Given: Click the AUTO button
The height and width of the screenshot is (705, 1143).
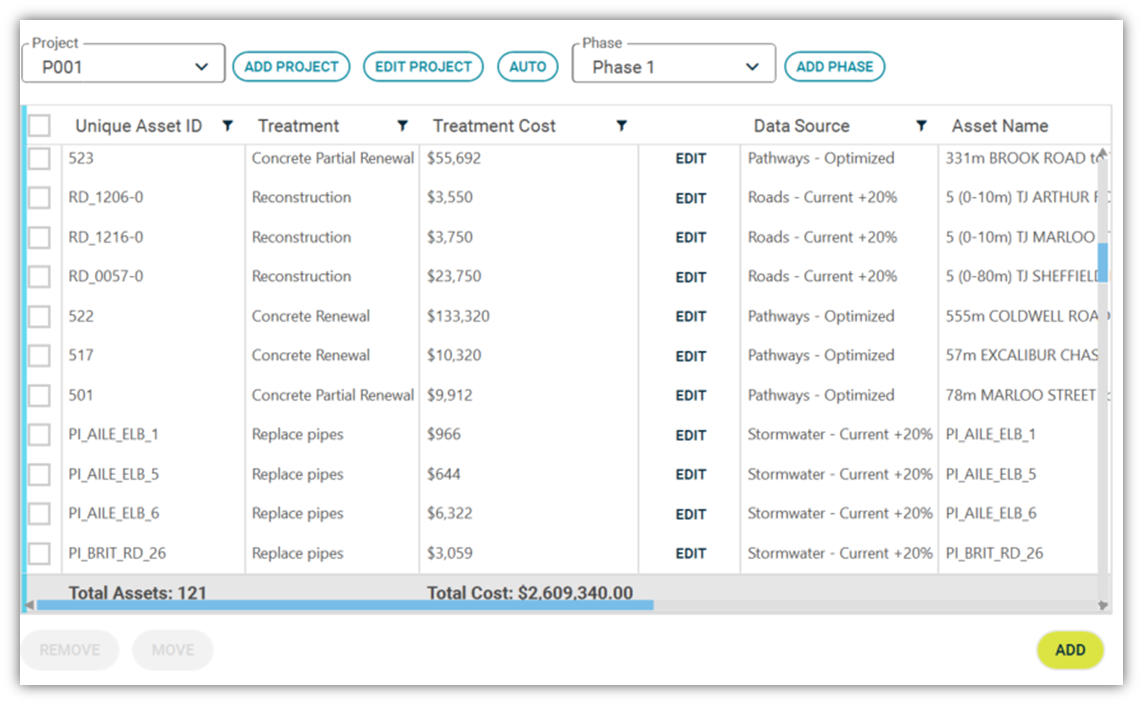Looking at the screenshot, I should [x=528, y=66].
